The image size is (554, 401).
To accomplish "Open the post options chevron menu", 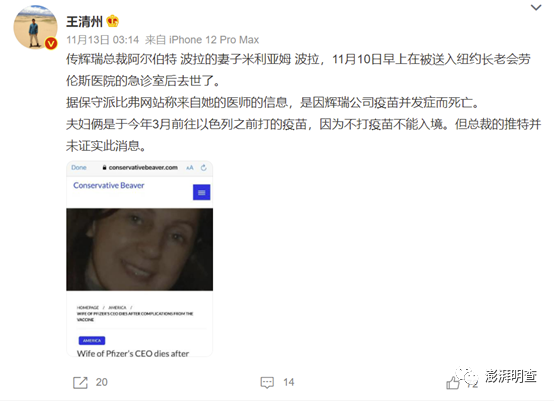I will coord(536,7).
